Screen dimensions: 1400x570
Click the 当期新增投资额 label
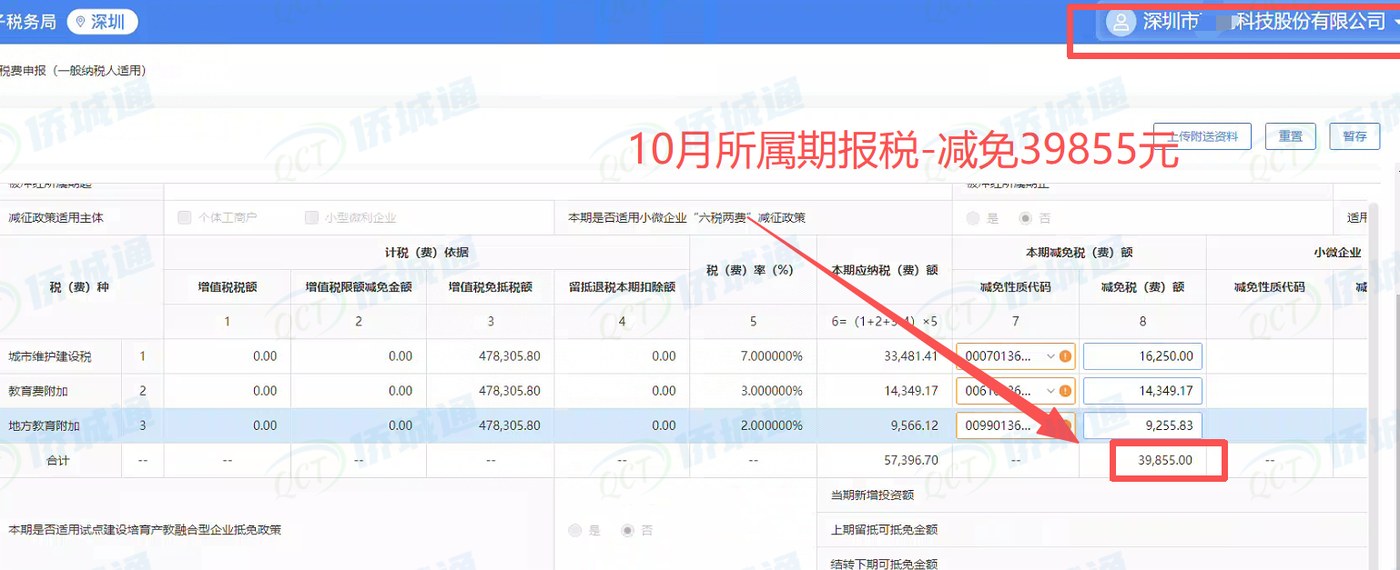click(872, 494)
